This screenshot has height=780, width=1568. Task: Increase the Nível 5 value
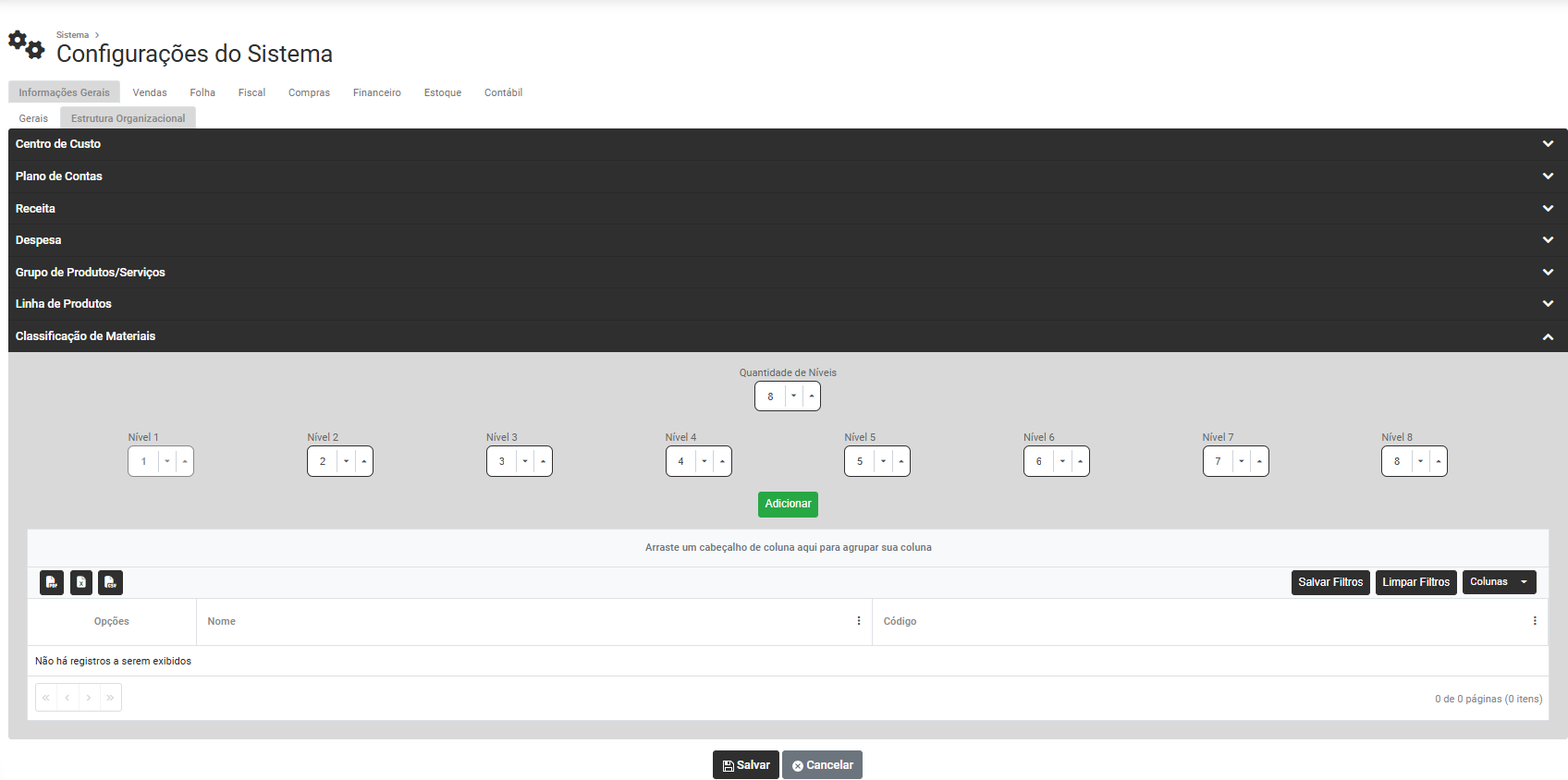point(901,461)
